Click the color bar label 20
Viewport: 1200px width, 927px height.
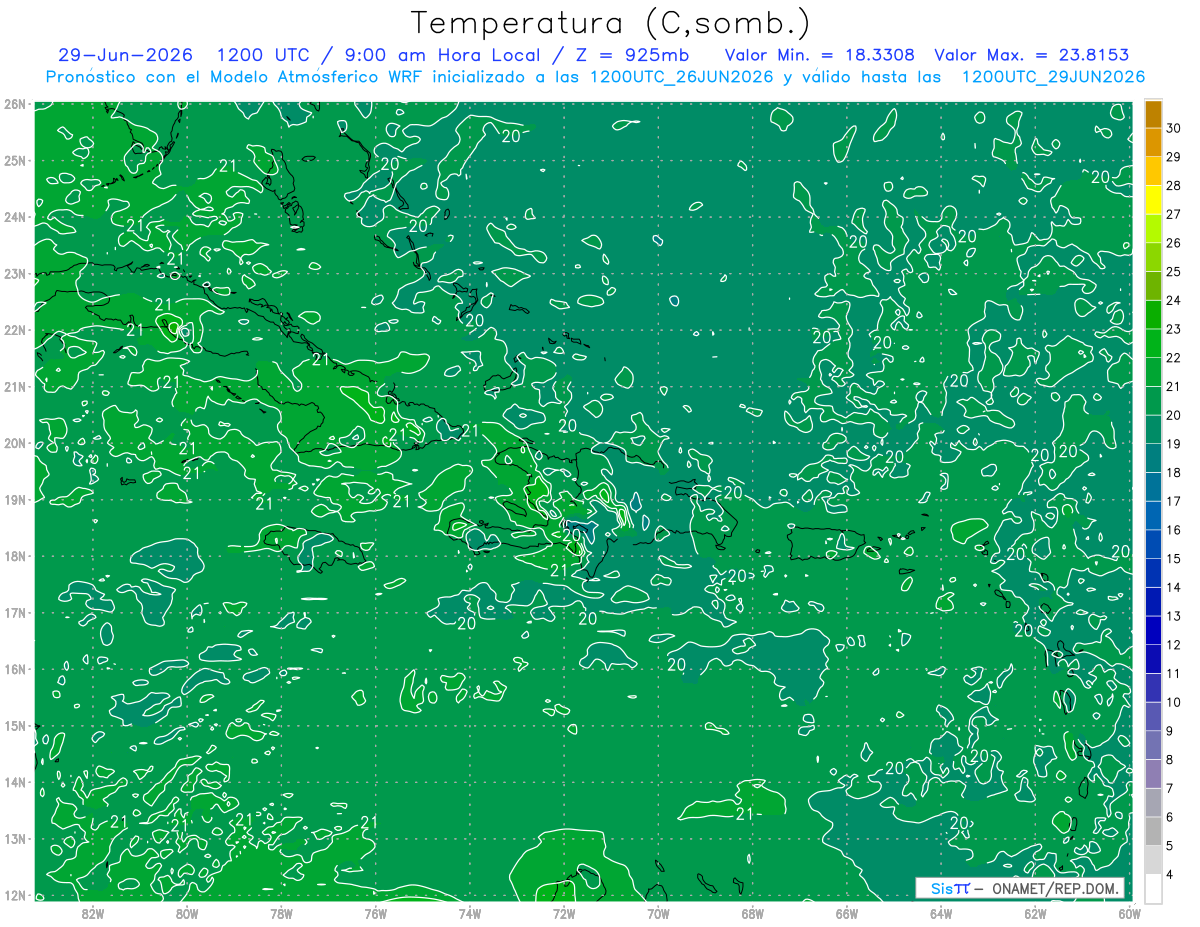pyautogui.click(x=1173, y=415)
